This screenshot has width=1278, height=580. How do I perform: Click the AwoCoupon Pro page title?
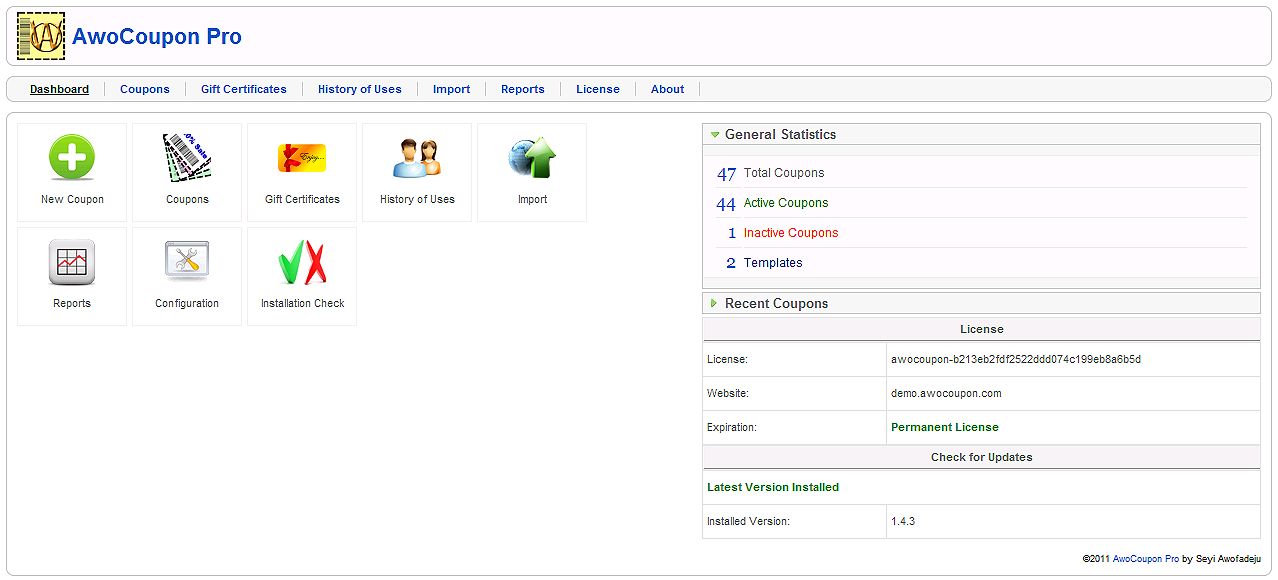[x=157, y=37]
